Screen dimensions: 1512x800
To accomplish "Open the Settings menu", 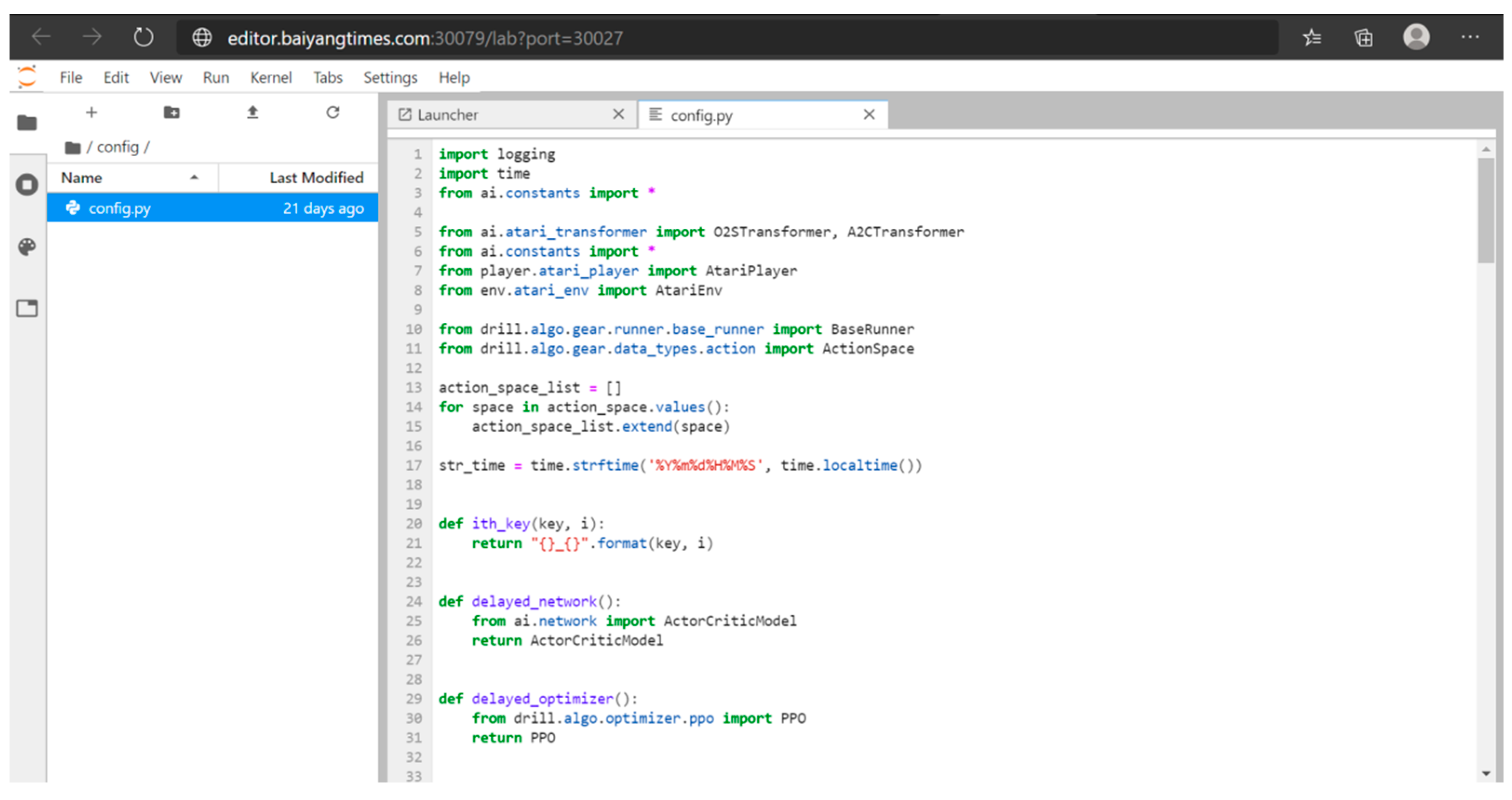I will click(x=390, y=78).
